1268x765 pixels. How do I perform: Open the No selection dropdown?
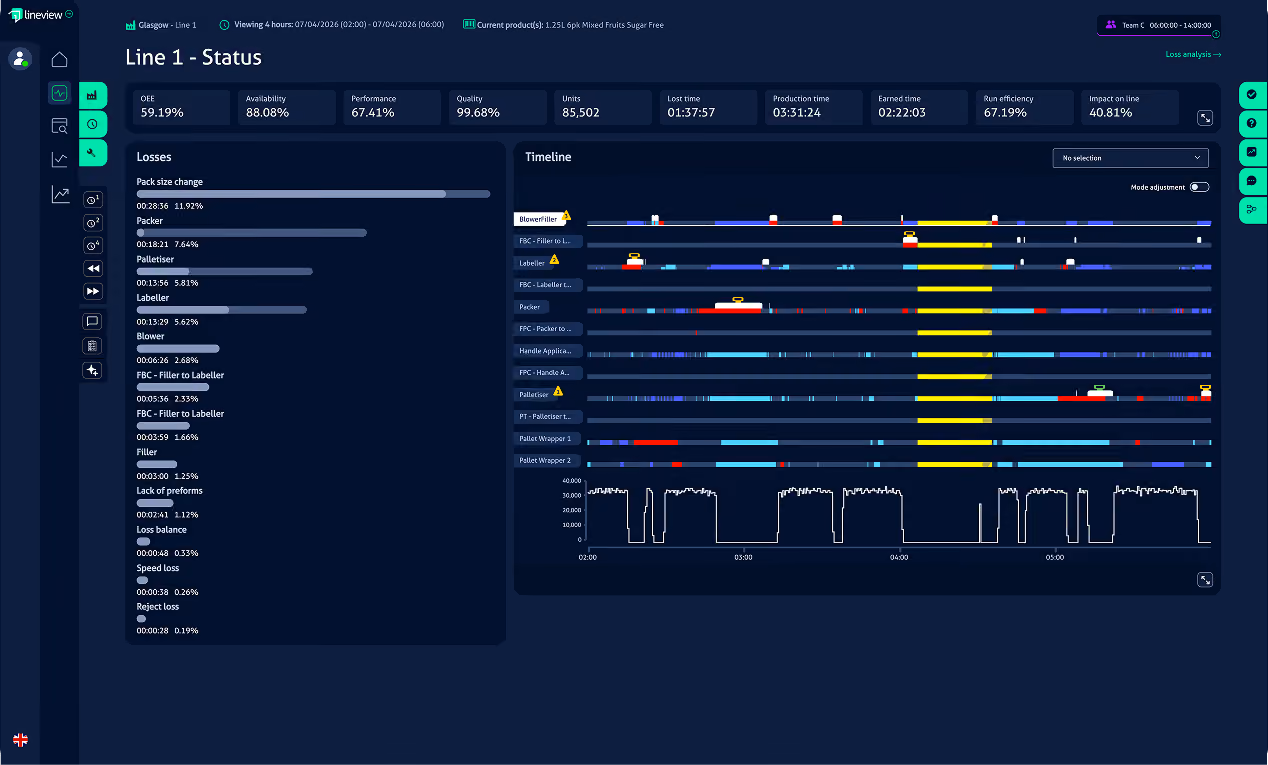1130,158
